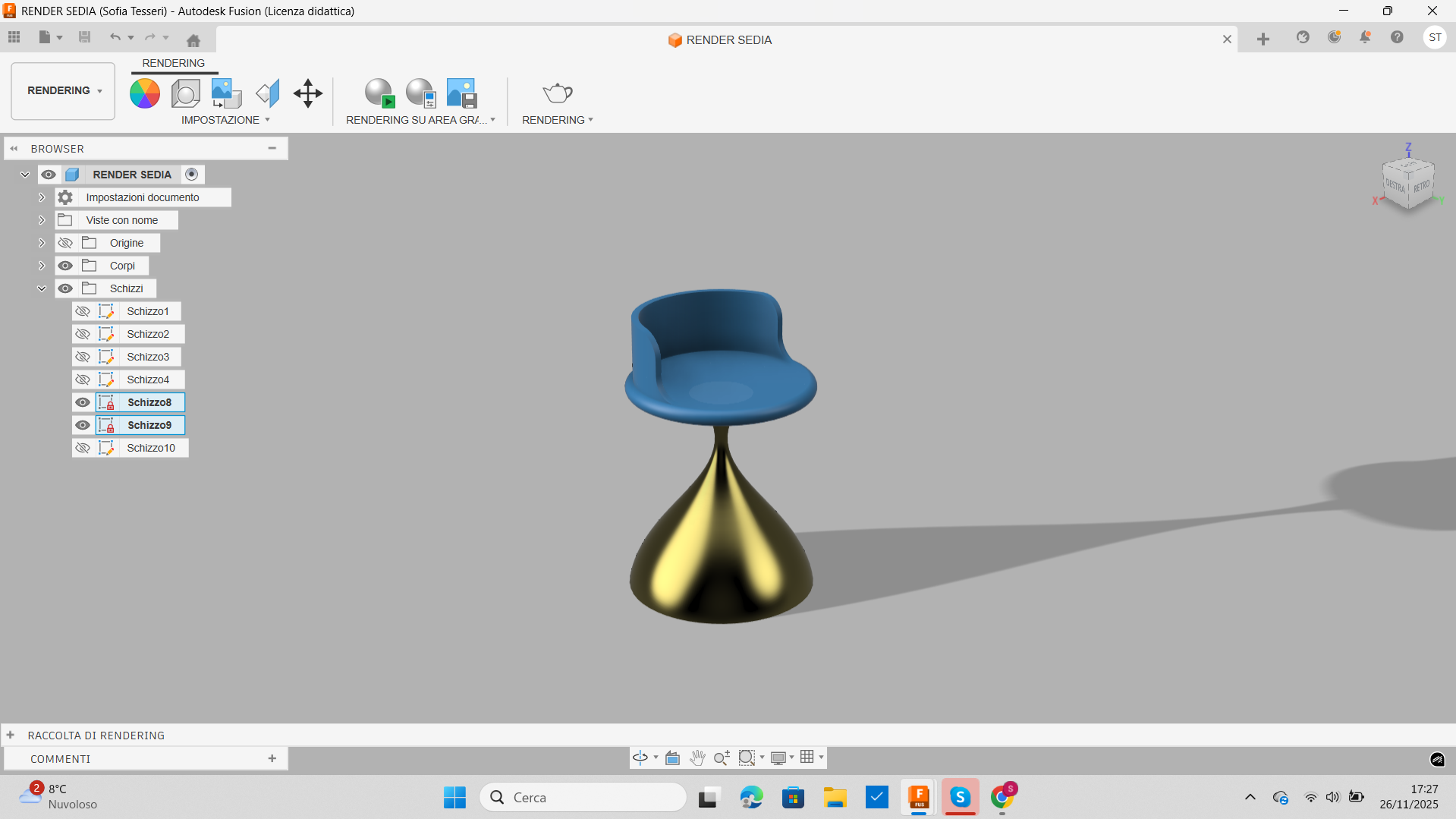Toggle visibility of the Origine folder

coord(65,243)
